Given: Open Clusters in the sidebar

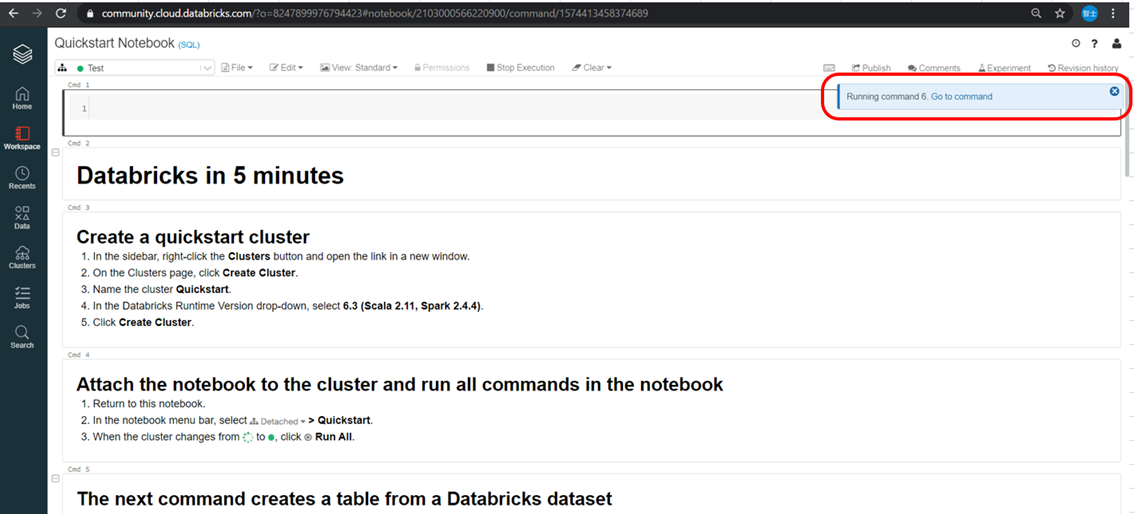Looking at the screenshot, I should point(22,257).
